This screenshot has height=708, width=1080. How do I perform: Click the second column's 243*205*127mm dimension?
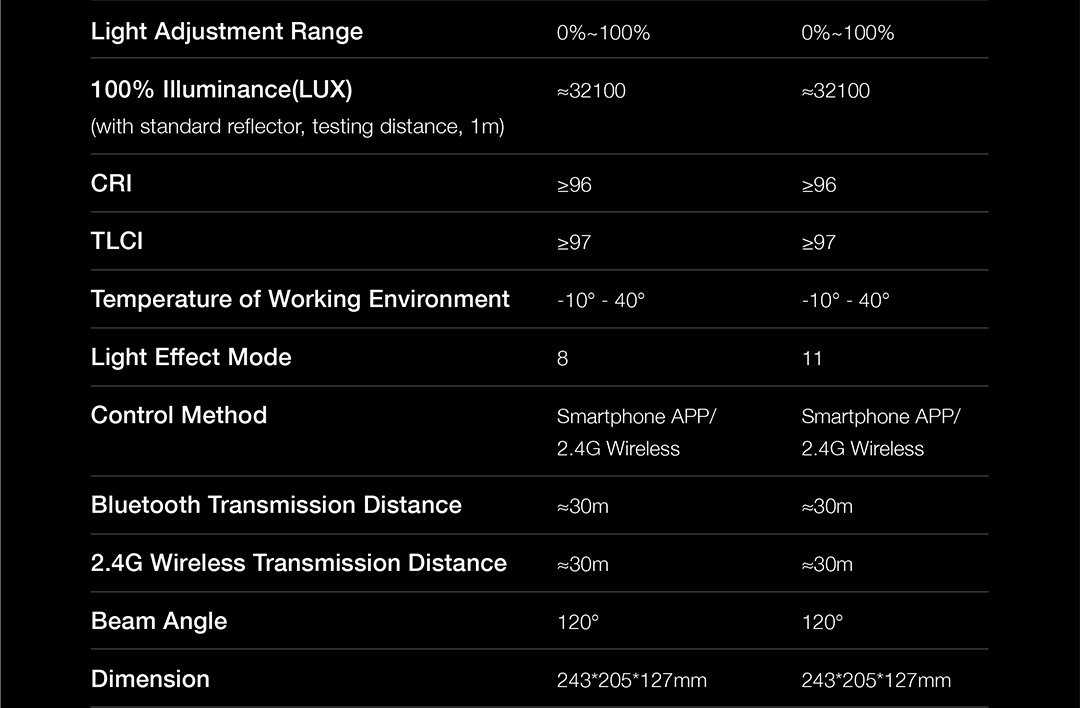(x=876, y=681)
